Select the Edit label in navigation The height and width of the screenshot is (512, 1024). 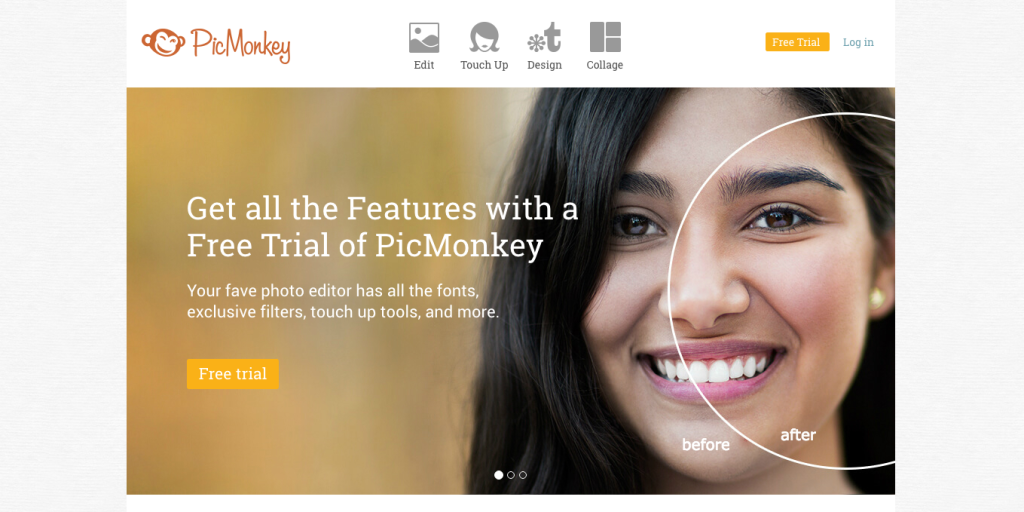point(424,65)
